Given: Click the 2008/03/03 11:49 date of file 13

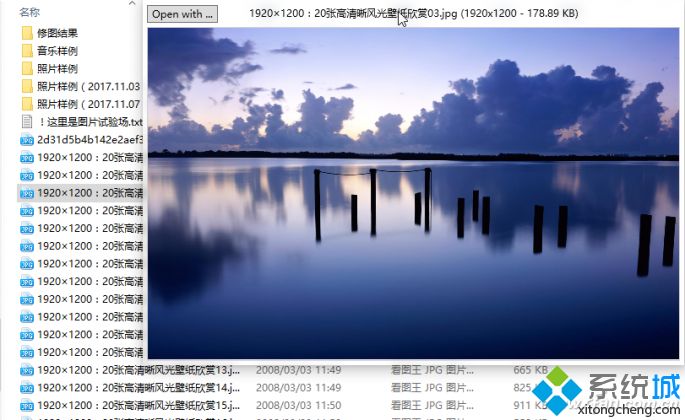Looking at the screenshot, I should tap(298, 370).
